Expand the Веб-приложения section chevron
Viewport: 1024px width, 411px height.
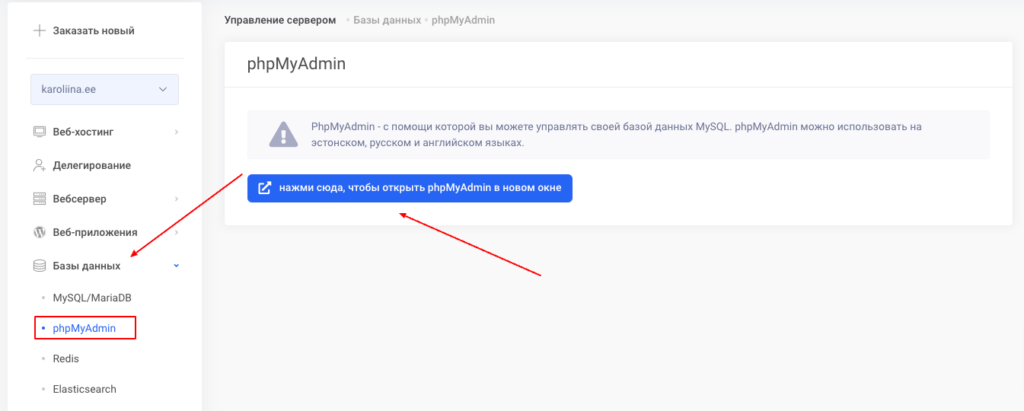(176, 232)
